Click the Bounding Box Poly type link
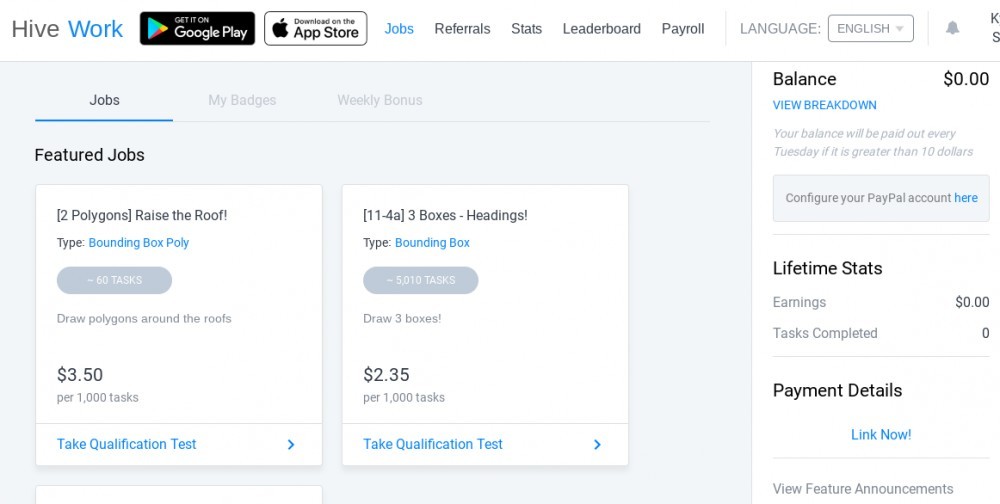The image size is (1000, 504). (138, 242)
